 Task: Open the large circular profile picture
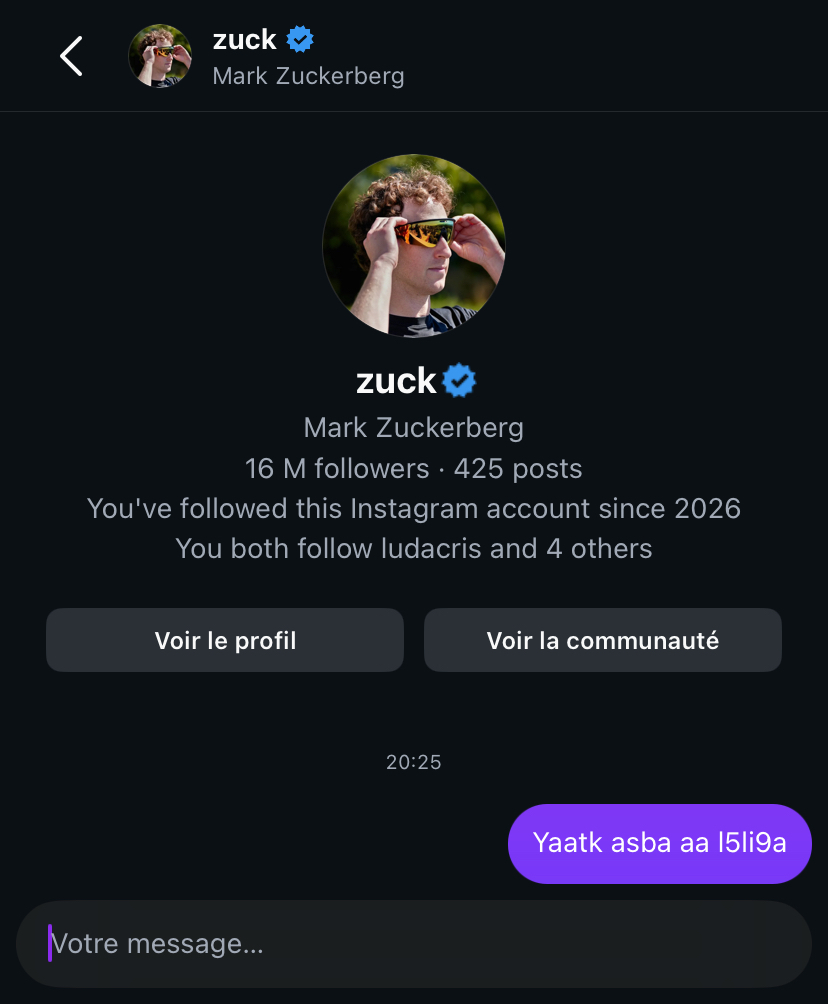pyautogui.click(x=414, y=245)
